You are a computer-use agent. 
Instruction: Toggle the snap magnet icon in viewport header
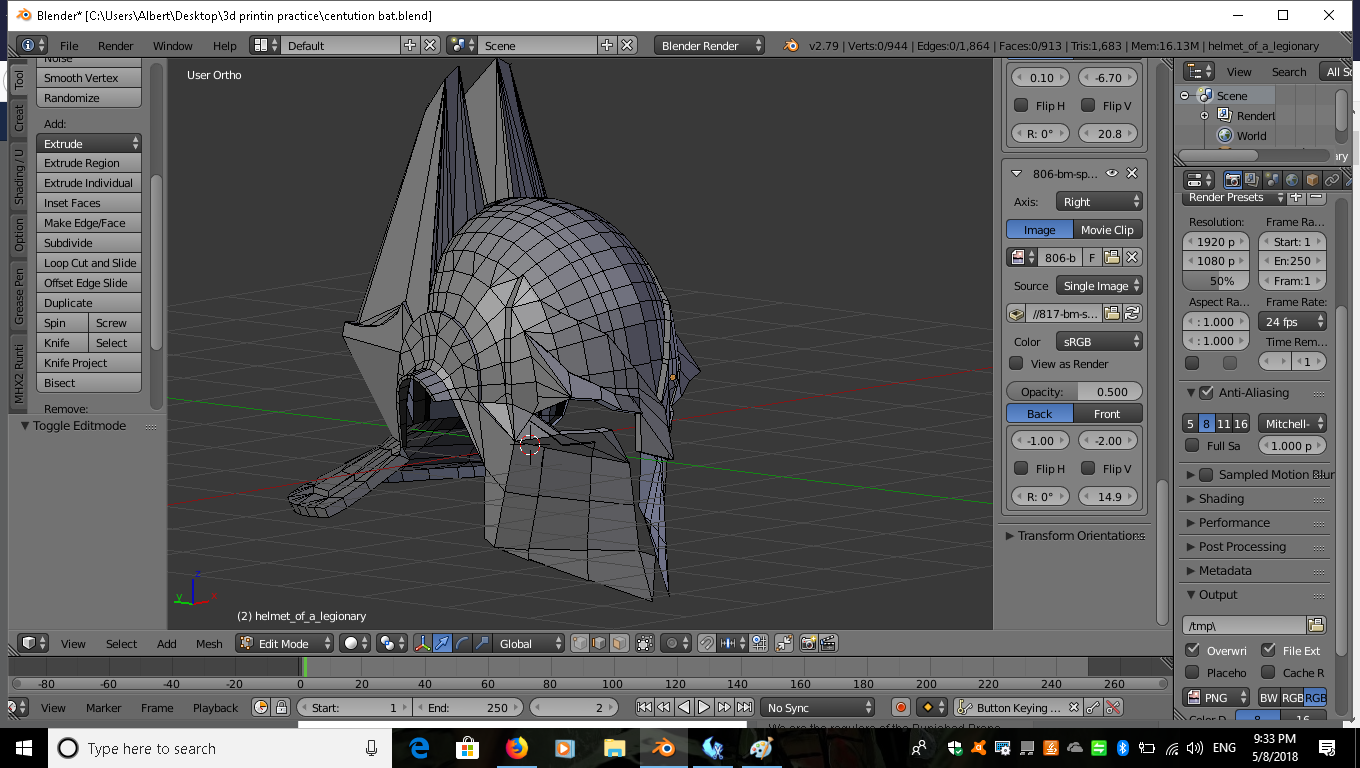pyautogui.click(x=706, y=644)
